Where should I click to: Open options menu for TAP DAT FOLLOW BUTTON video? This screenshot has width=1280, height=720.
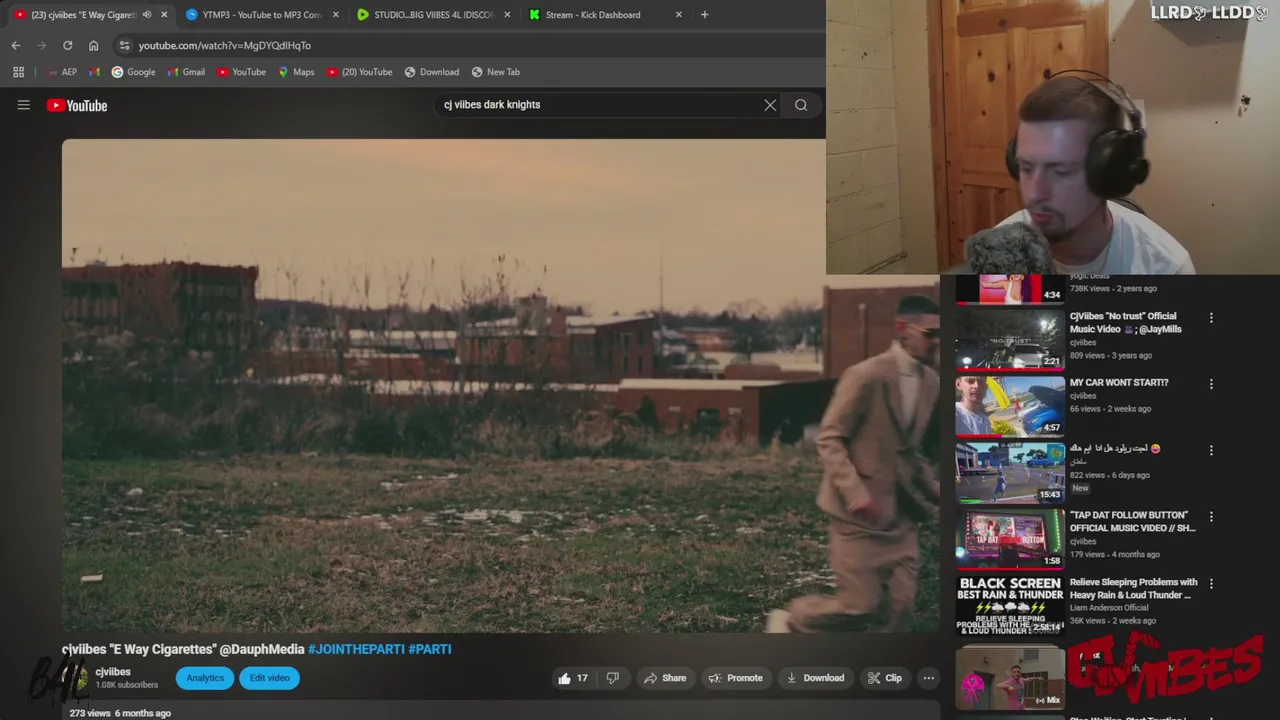coord(1211,517)
